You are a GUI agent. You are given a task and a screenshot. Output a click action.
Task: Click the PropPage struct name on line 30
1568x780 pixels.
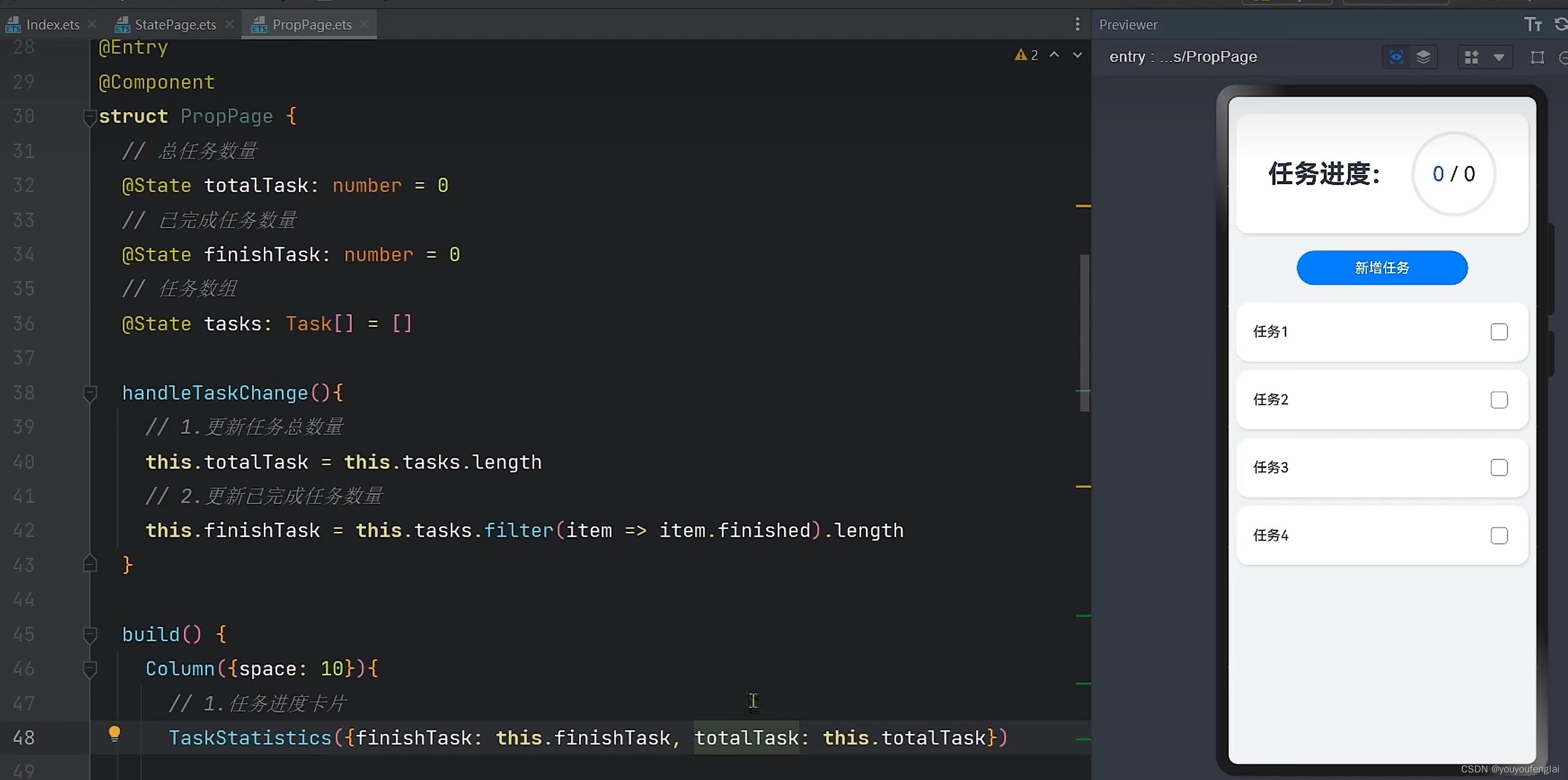(x=226, y=116)
